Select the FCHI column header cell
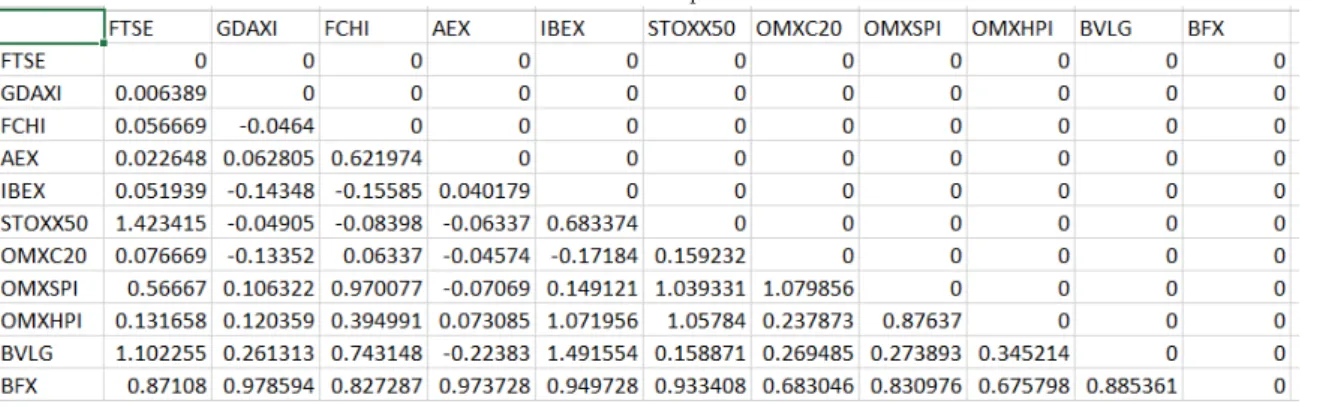 point(373,28)
